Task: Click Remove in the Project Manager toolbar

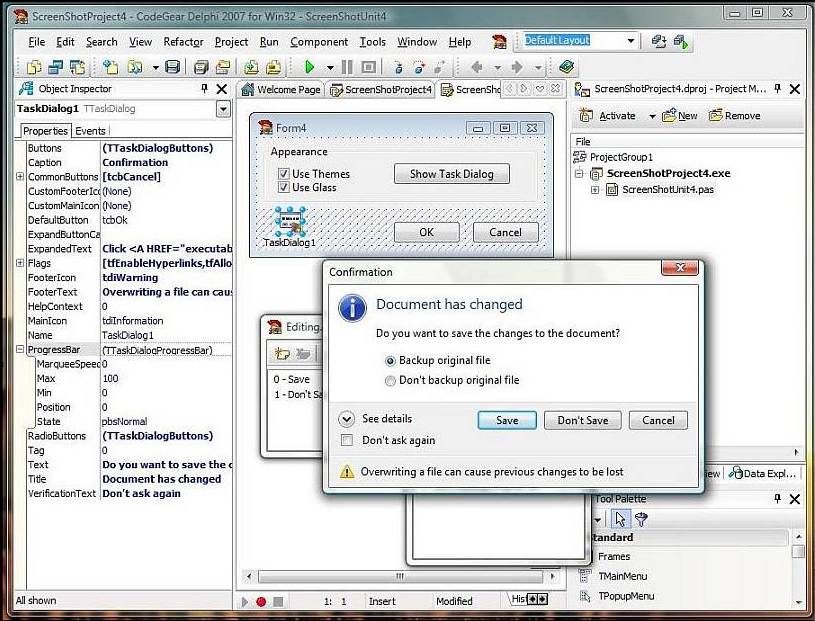Action: (735, 116)
